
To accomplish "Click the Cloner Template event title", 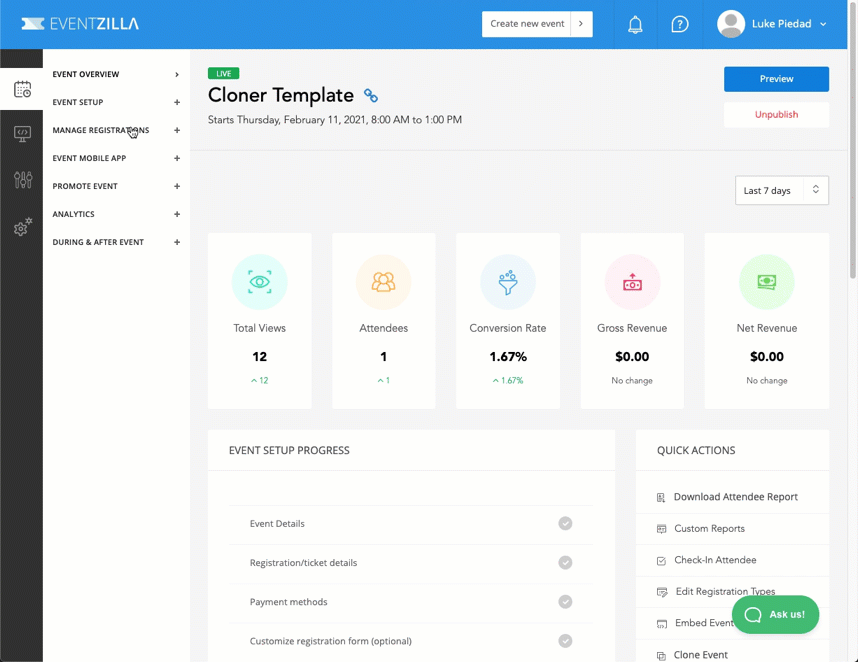I will click(x=281, y=95).
